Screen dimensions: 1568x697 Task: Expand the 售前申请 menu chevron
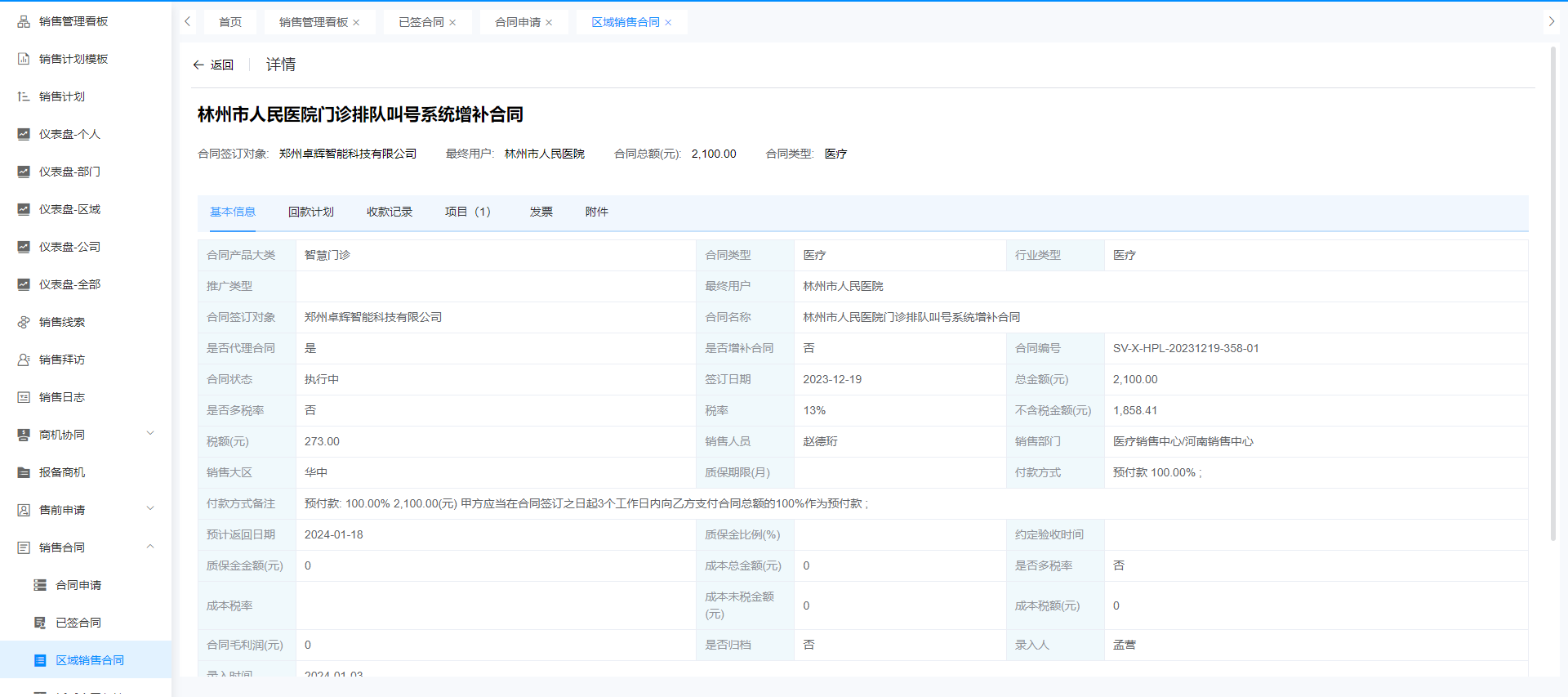[x=150, y=509]
